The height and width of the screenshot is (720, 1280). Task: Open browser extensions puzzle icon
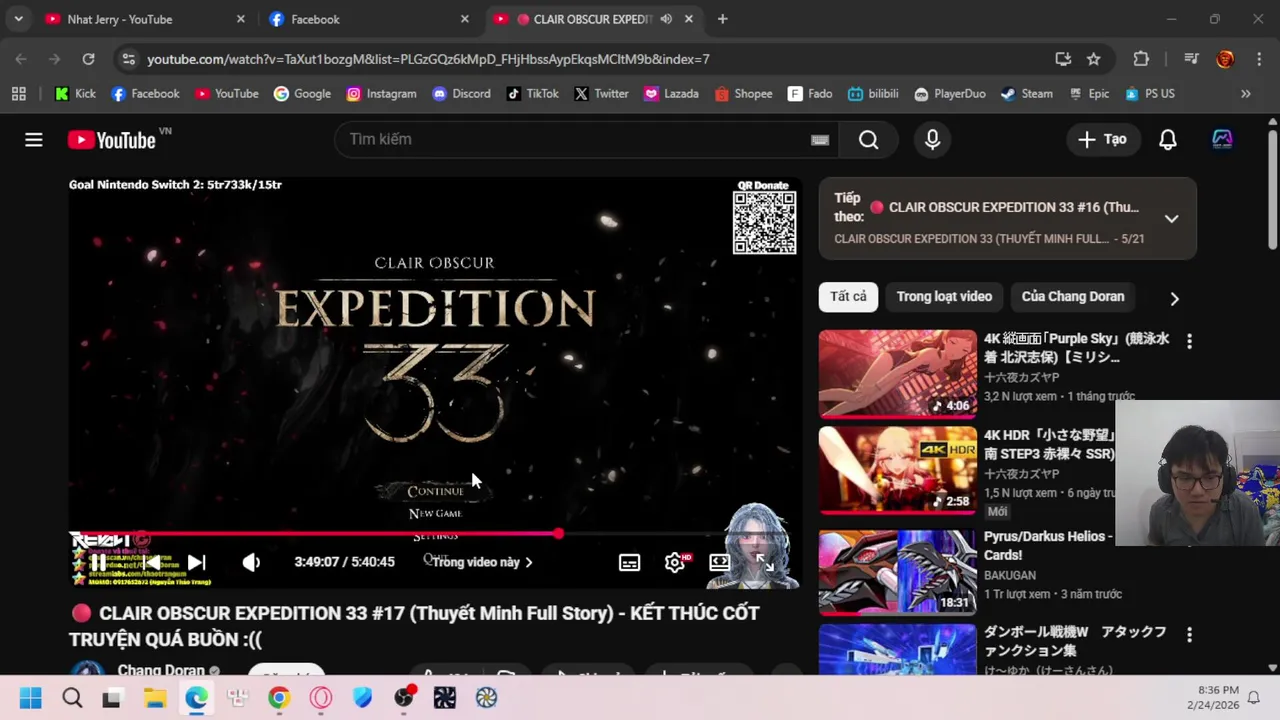click(x=1141, y=59)
